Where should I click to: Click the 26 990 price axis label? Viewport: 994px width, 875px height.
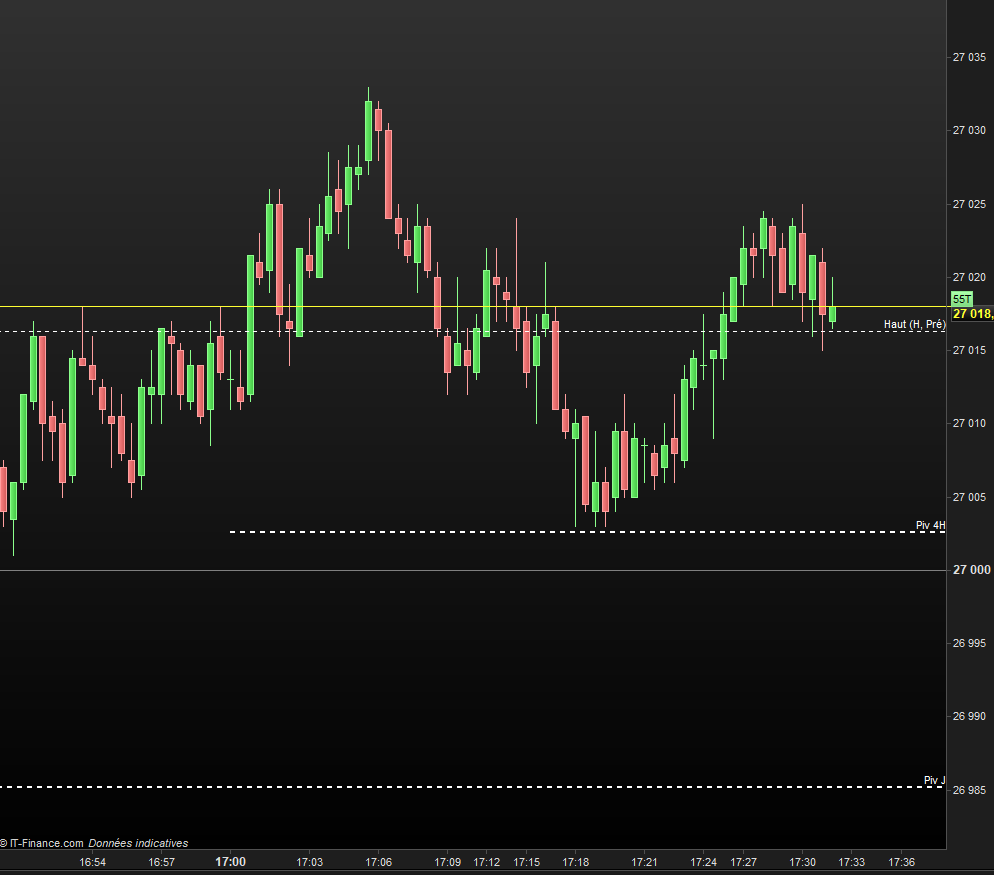pos(969,716)
